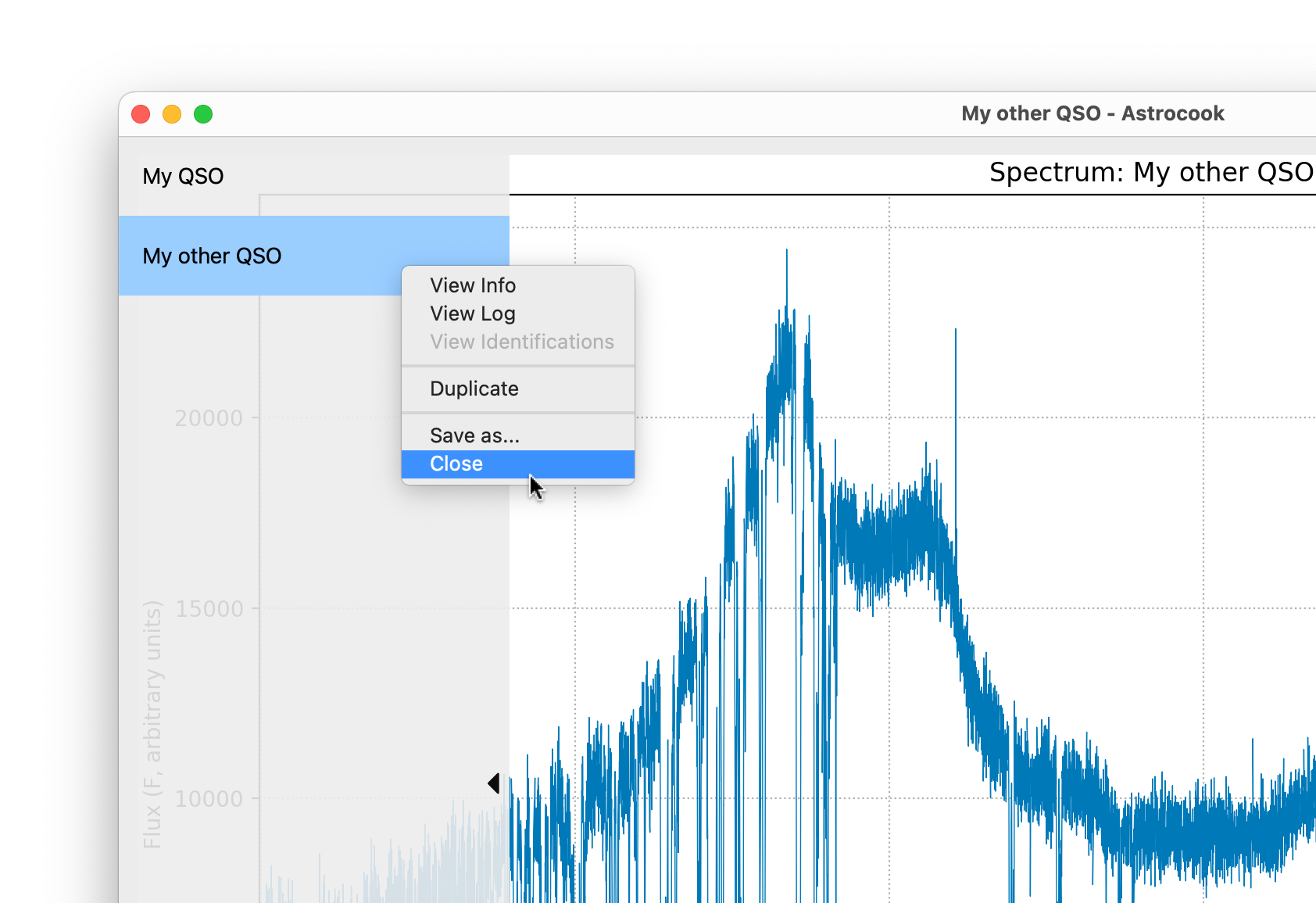This screenshot has width=1316, height=903.
Task: Open View Log from the context menu
Action: [x=517, y=314]
